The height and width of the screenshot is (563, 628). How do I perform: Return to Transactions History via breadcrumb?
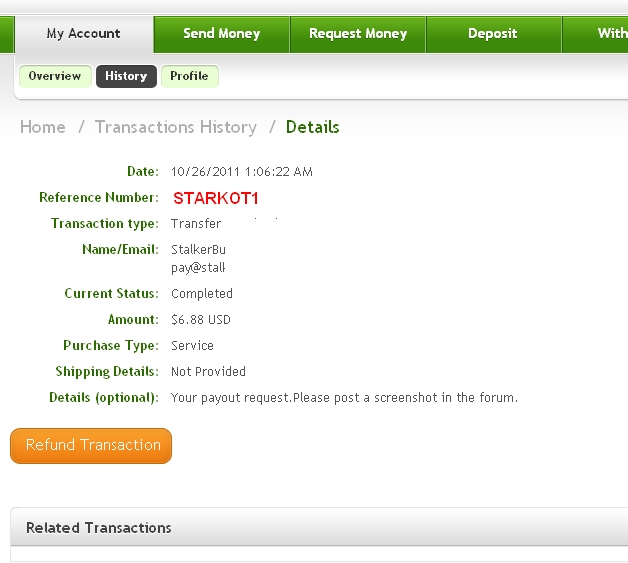[175, 127]
